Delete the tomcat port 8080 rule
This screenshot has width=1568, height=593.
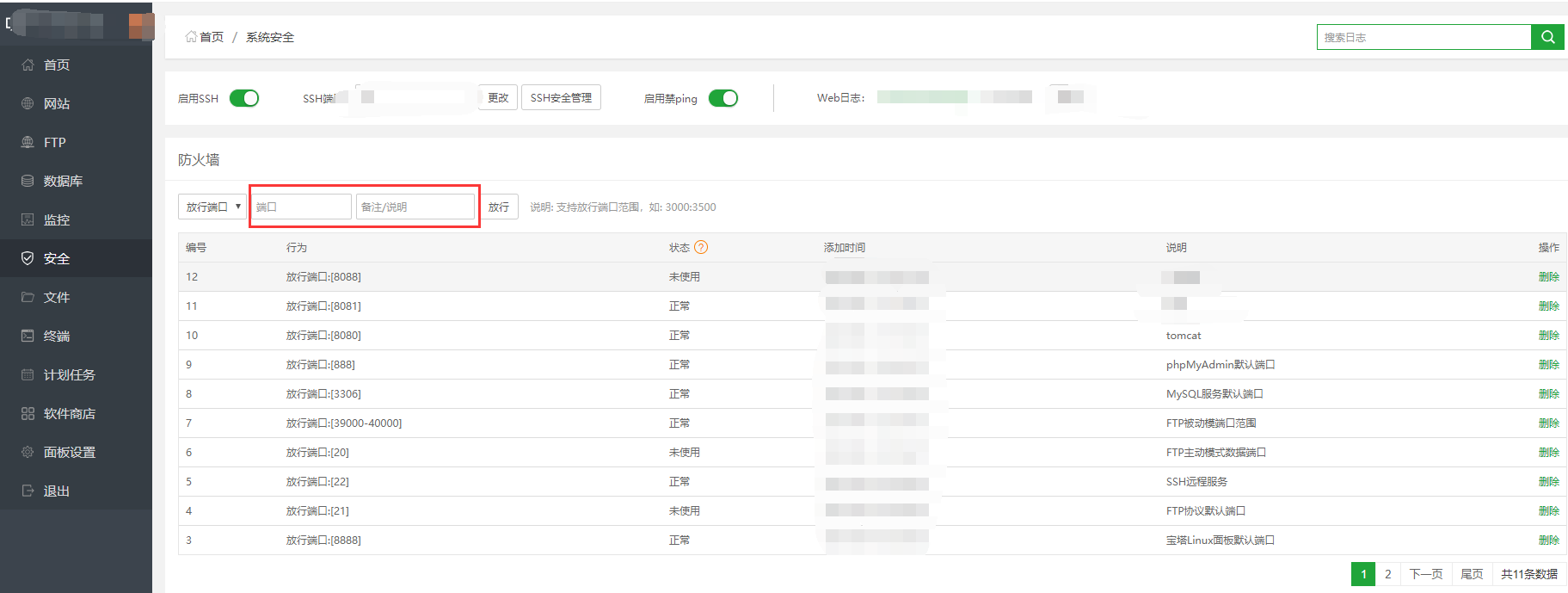[x=1548, y=335]
